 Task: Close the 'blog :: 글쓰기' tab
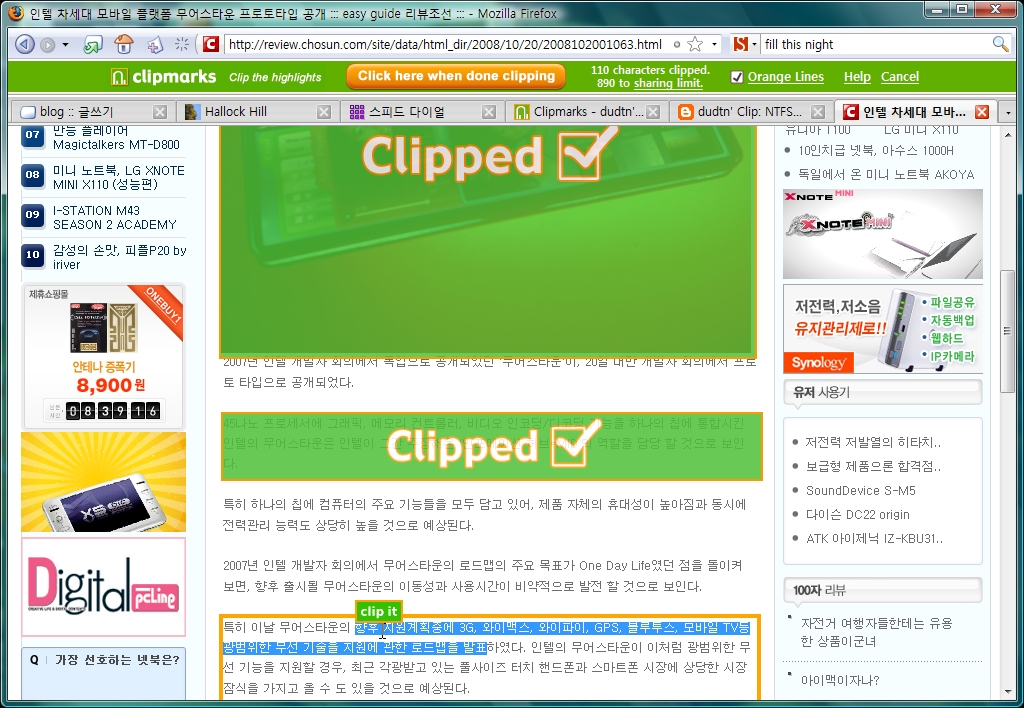(x=159, y=112)
